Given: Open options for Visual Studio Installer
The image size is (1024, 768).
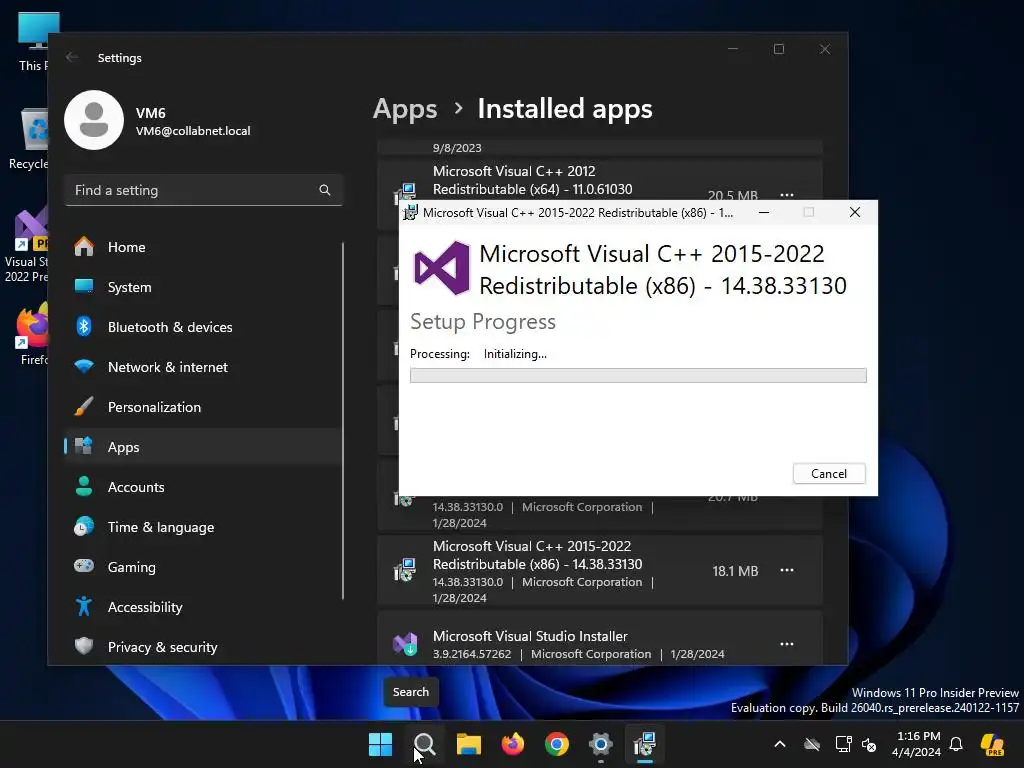Looking at the screenshot, I should coord(787,644).
